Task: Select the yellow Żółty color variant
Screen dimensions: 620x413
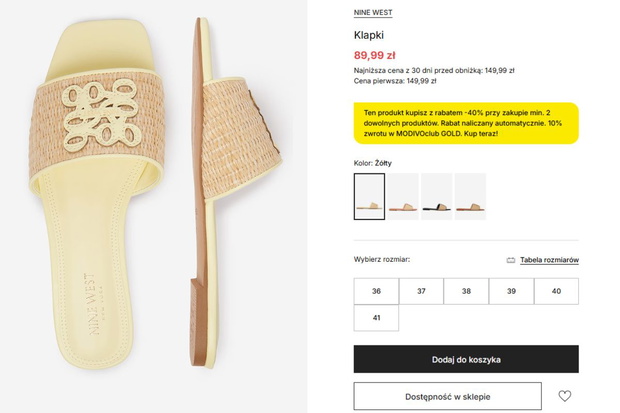Action: (369, 196)
